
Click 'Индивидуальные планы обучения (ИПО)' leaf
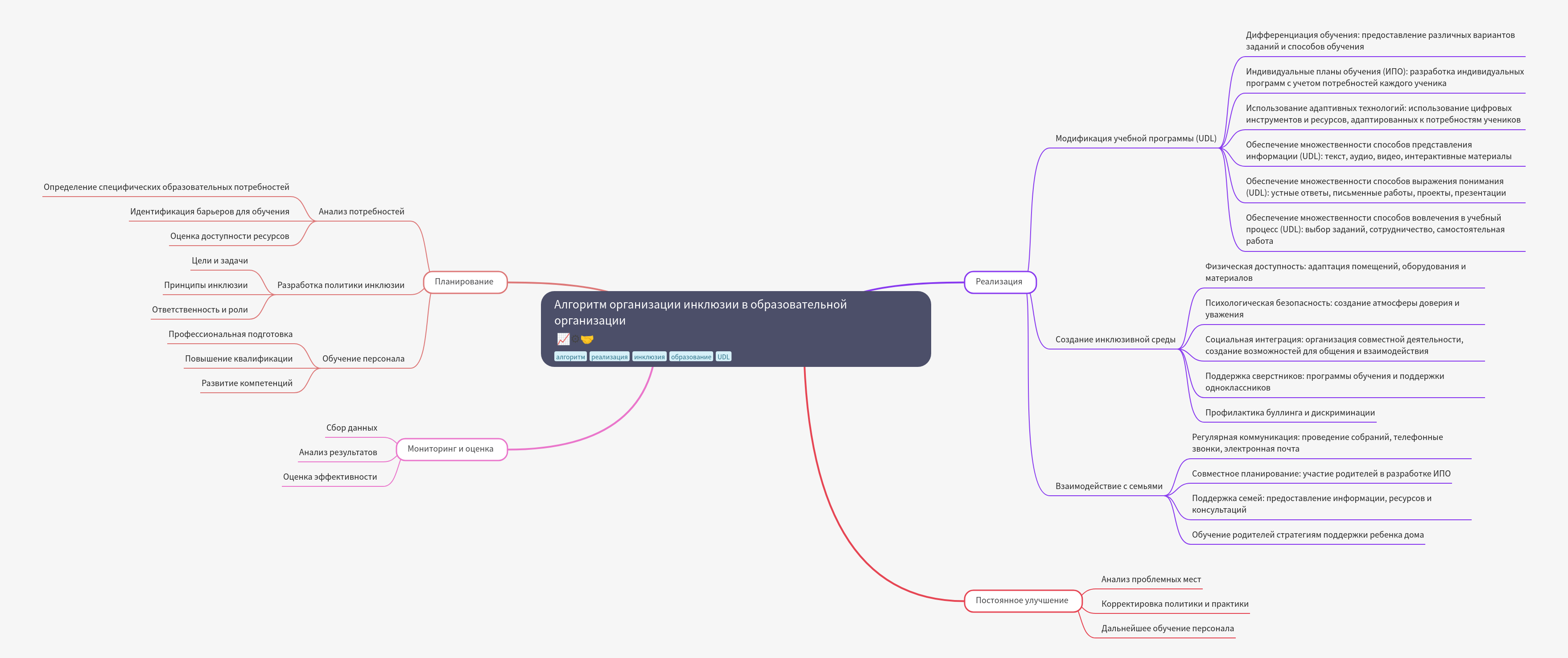tap(1385, 77)
